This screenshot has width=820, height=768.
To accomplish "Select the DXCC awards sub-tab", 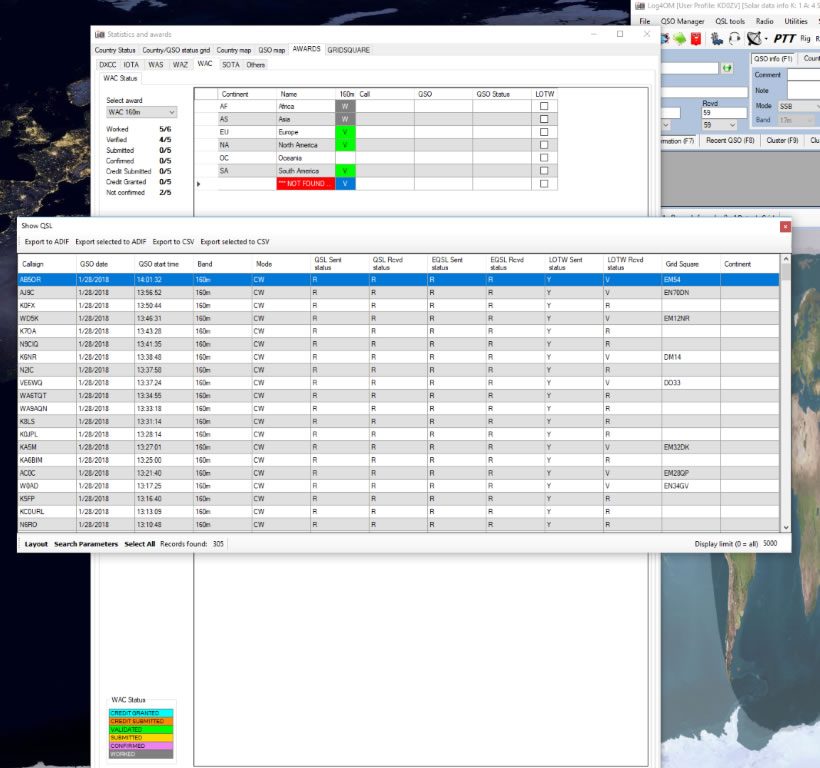I will 108,65.
